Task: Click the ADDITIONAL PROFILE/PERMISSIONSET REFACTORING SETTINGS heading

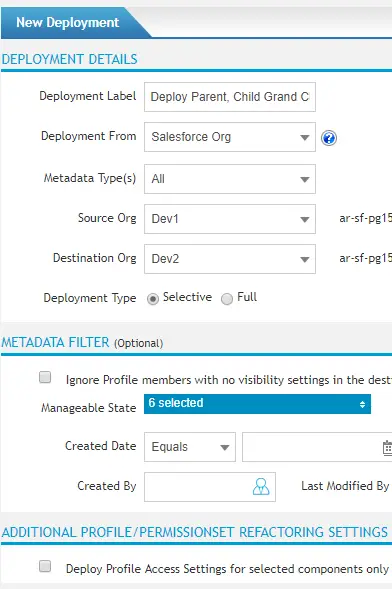Action: [194, 532]
